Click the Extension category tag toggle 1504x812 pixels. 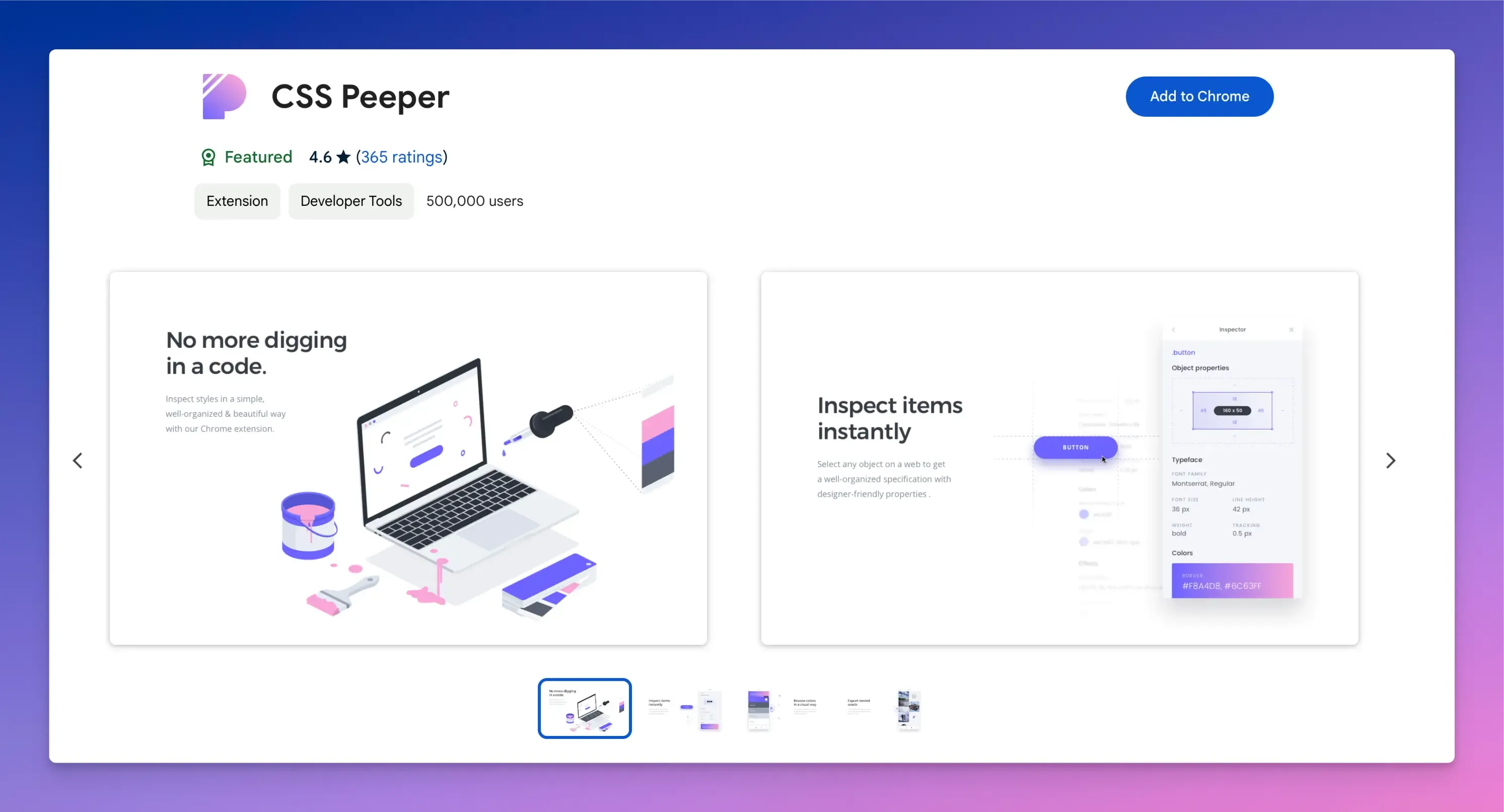237,201
